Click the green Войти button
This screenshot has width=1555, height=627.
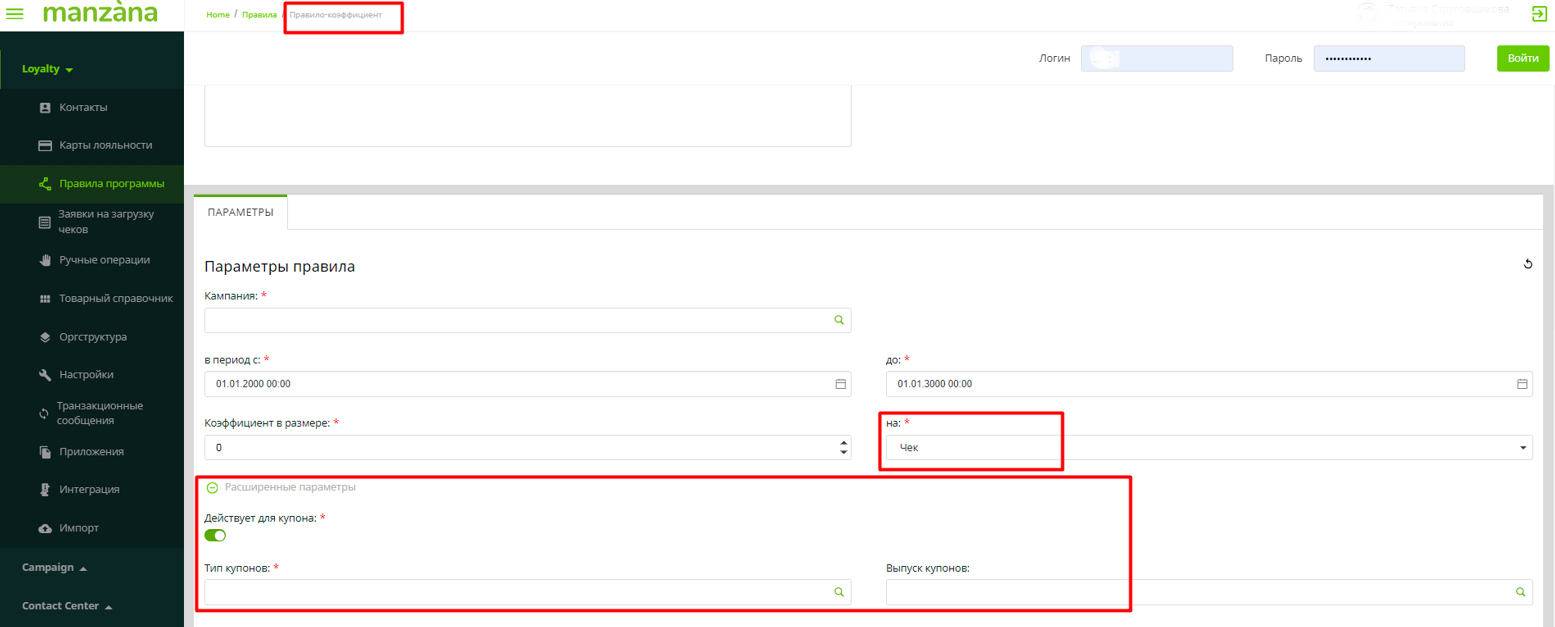point(1522,59)
